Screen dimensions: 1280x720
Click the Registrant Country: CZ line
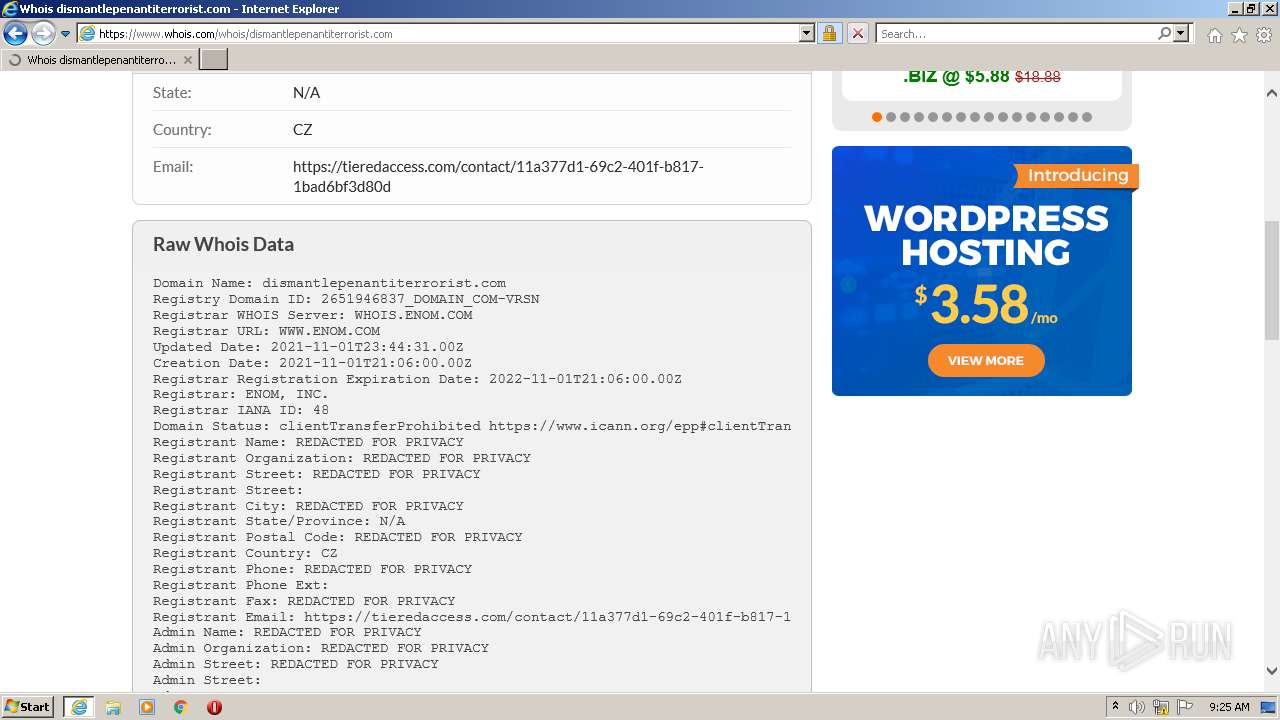[245, 553]
